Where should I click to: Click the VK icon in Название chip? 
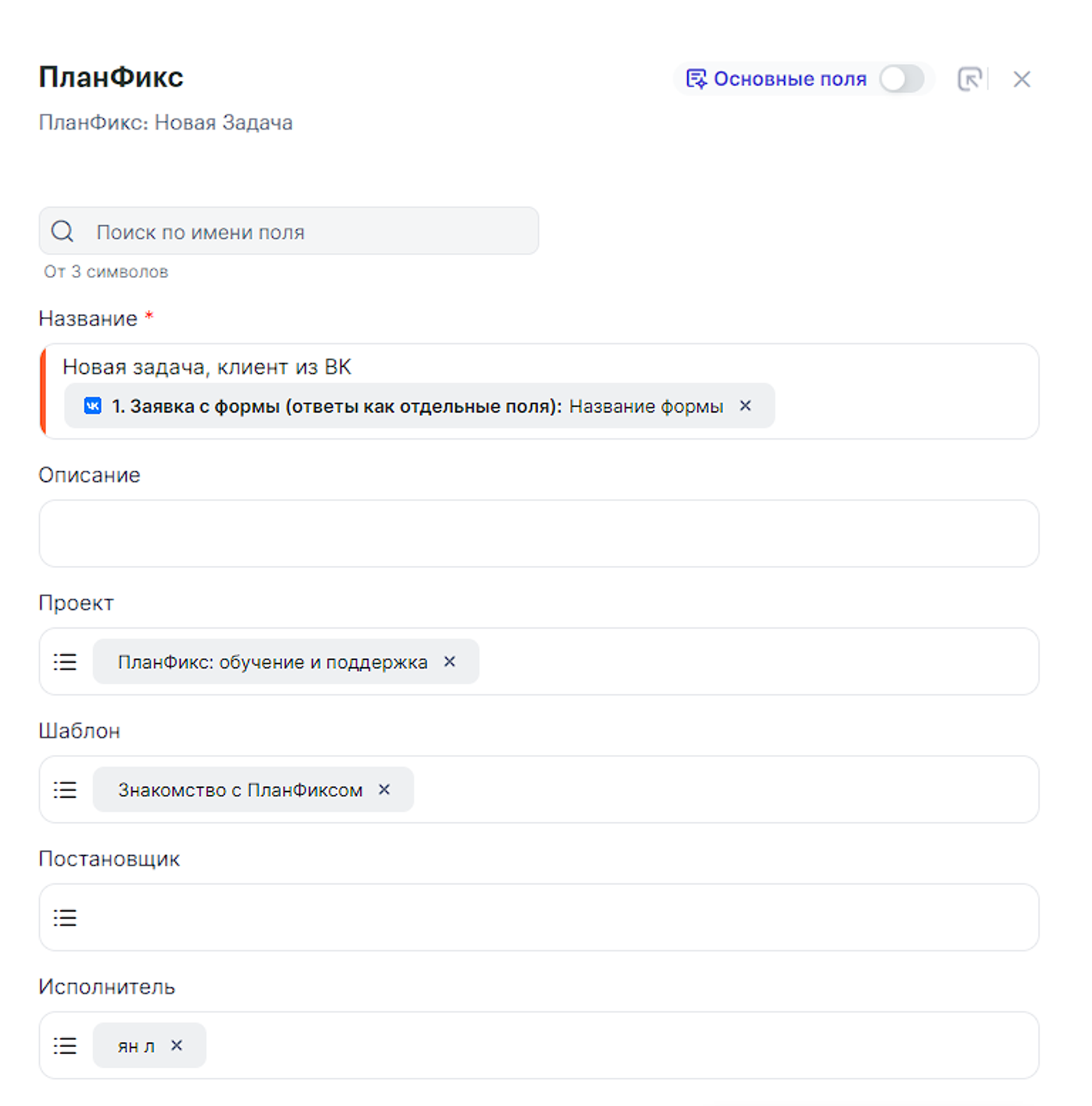pos(93,406)
